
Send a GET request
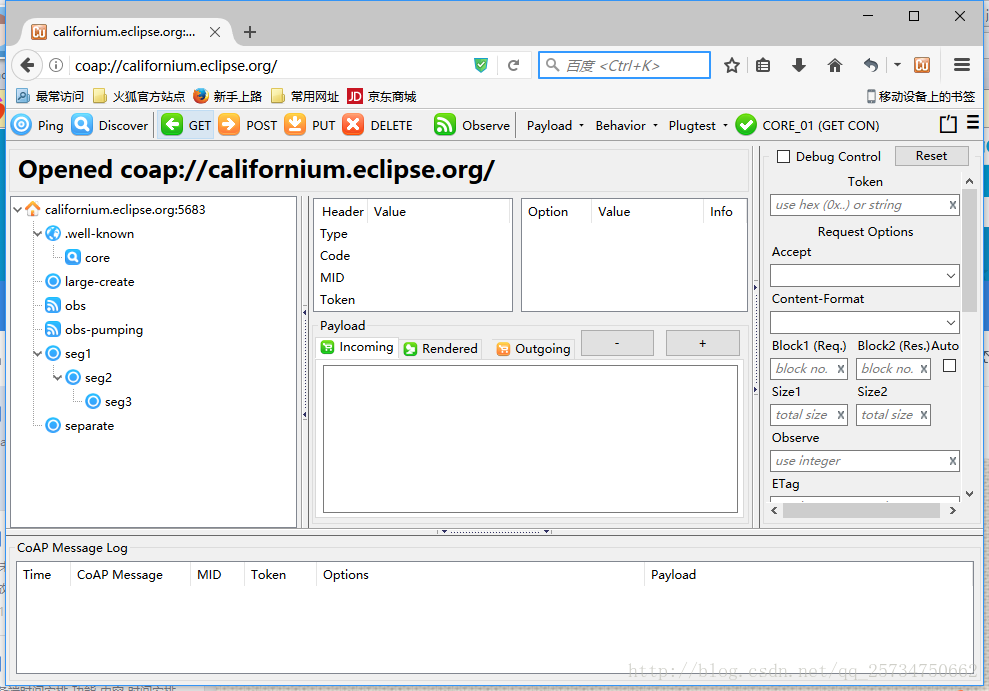coord(186,125)
